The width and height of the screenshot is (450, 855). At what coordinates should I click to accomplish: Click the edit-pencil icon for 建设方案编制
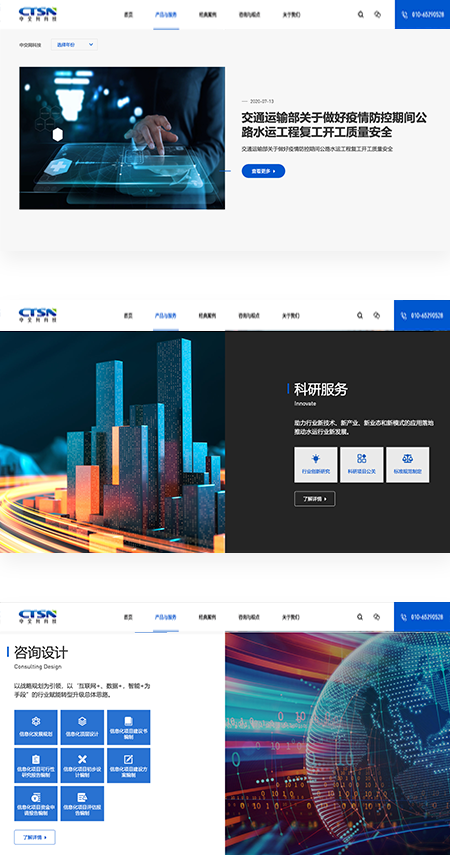pos(129,759)
